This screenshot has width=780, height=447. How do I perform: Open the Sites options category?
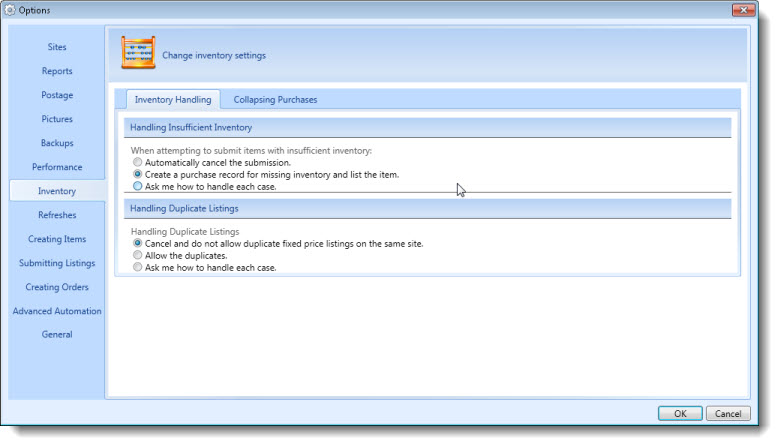click(57, 47)
